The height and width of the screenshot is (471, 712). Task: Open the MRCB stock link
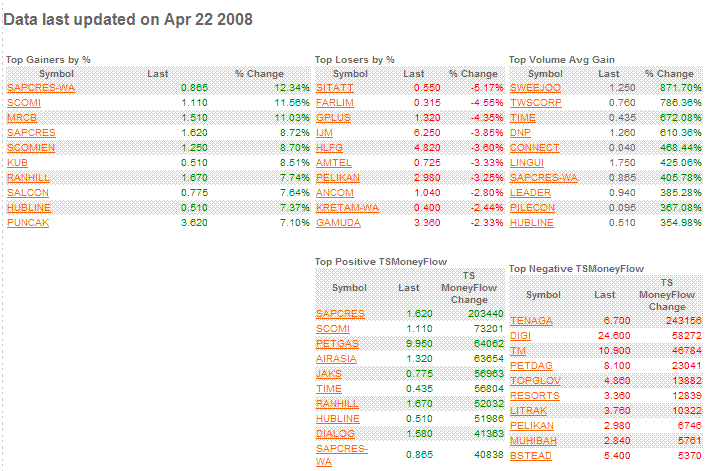pyautogui.click(x=21, y=118)
